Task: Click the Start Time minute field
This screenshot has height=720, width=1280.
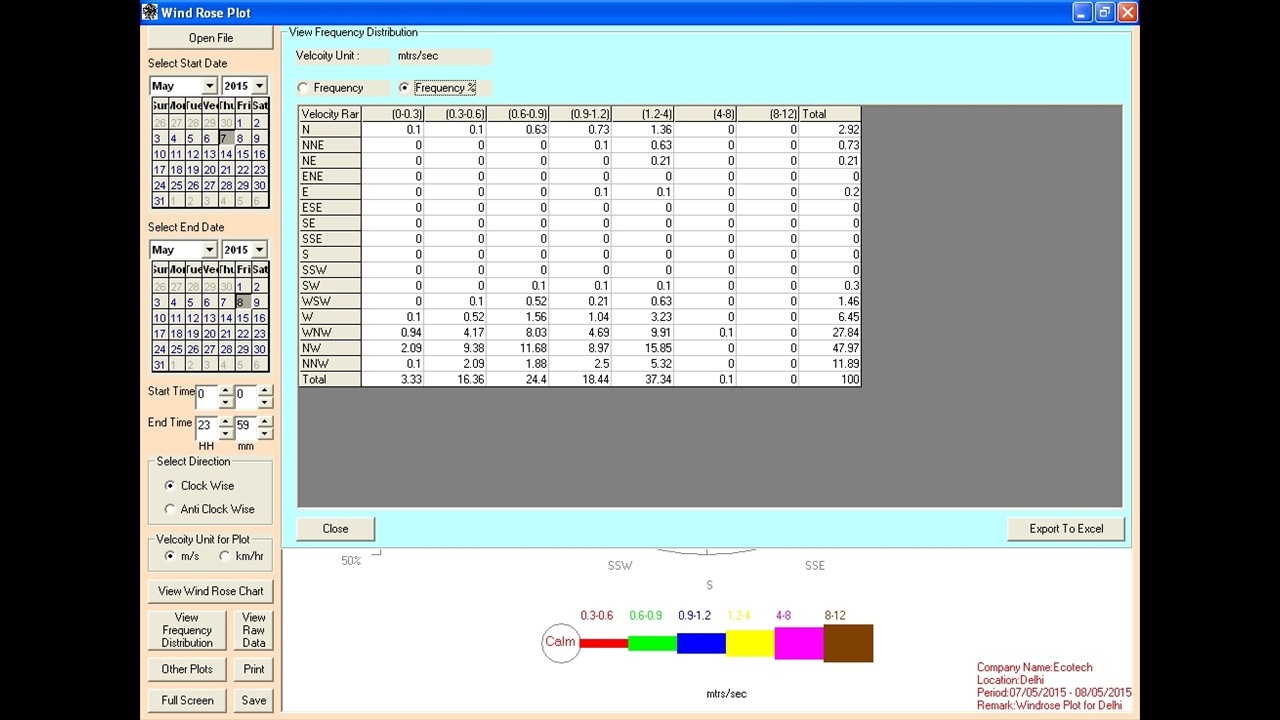Action: pyautogui.click(x=245, y=396)
